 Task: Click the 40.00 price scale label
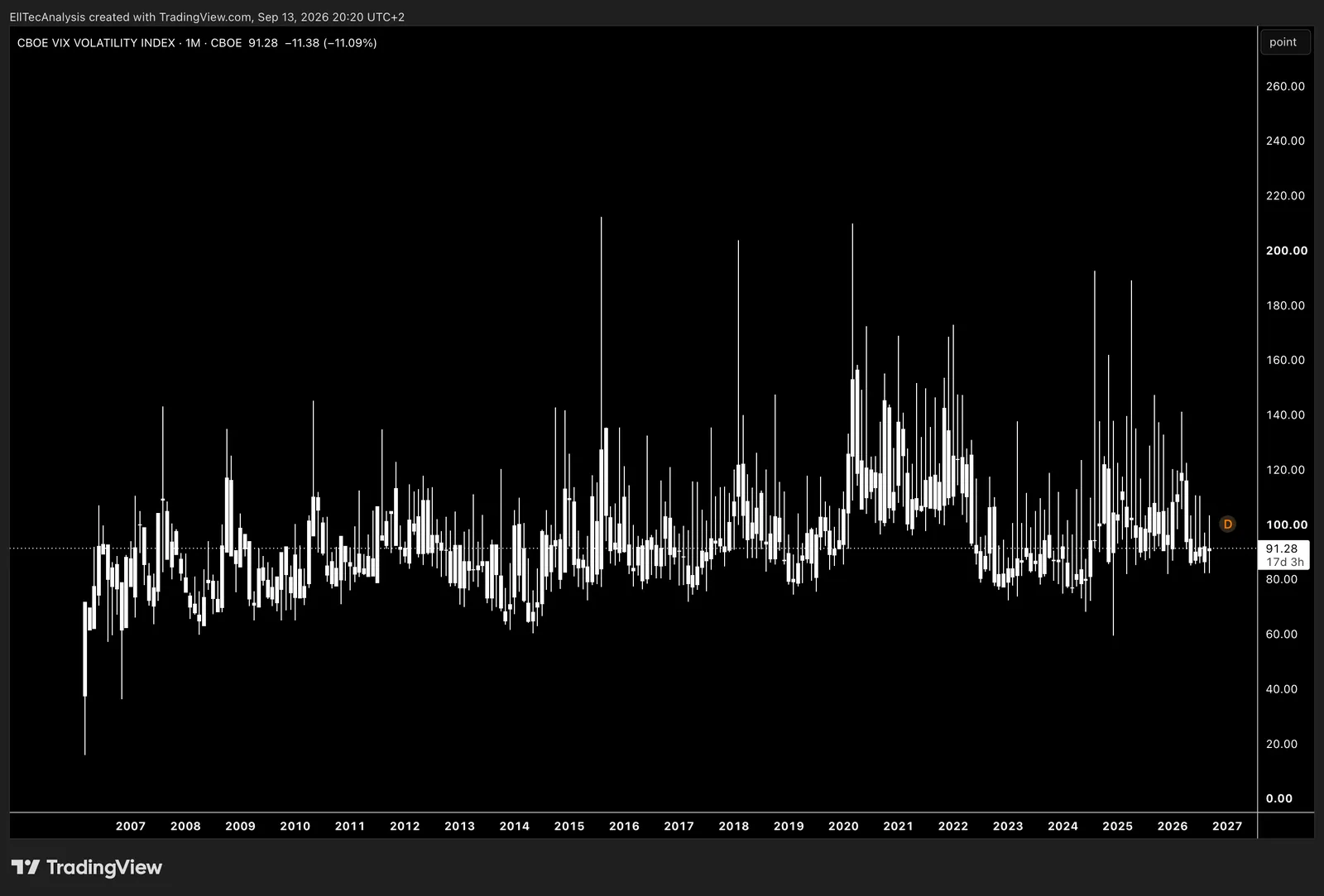(x=1282, y=689)
